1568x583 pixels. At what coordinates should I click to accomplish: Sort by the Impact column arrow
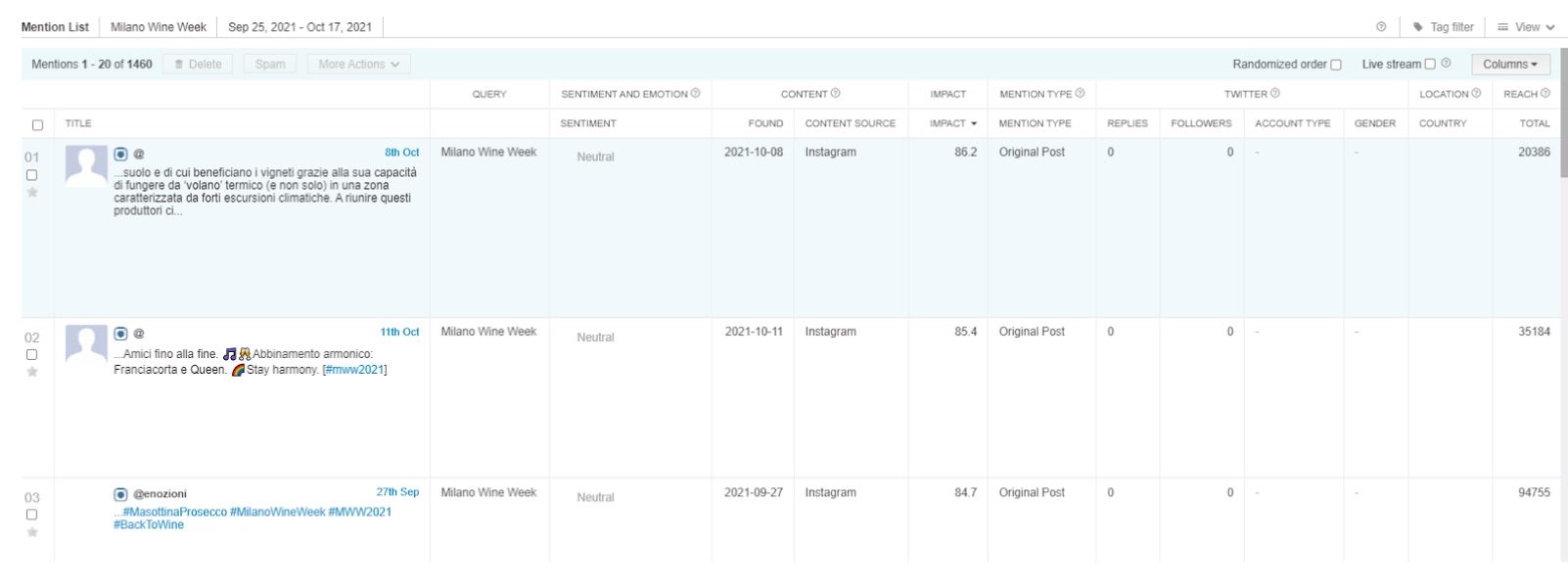coord(974,124)
